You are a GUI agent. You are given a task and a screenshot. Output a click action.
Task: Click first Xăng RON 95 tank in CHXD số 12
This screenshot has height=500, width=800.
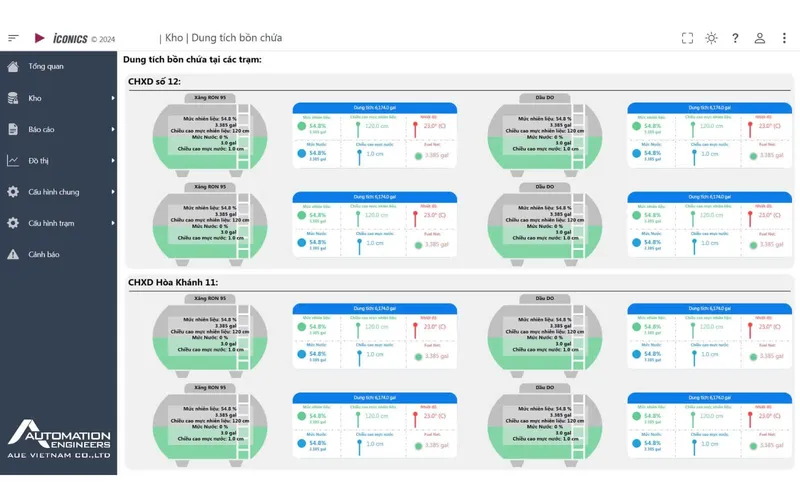click(210, 136)
